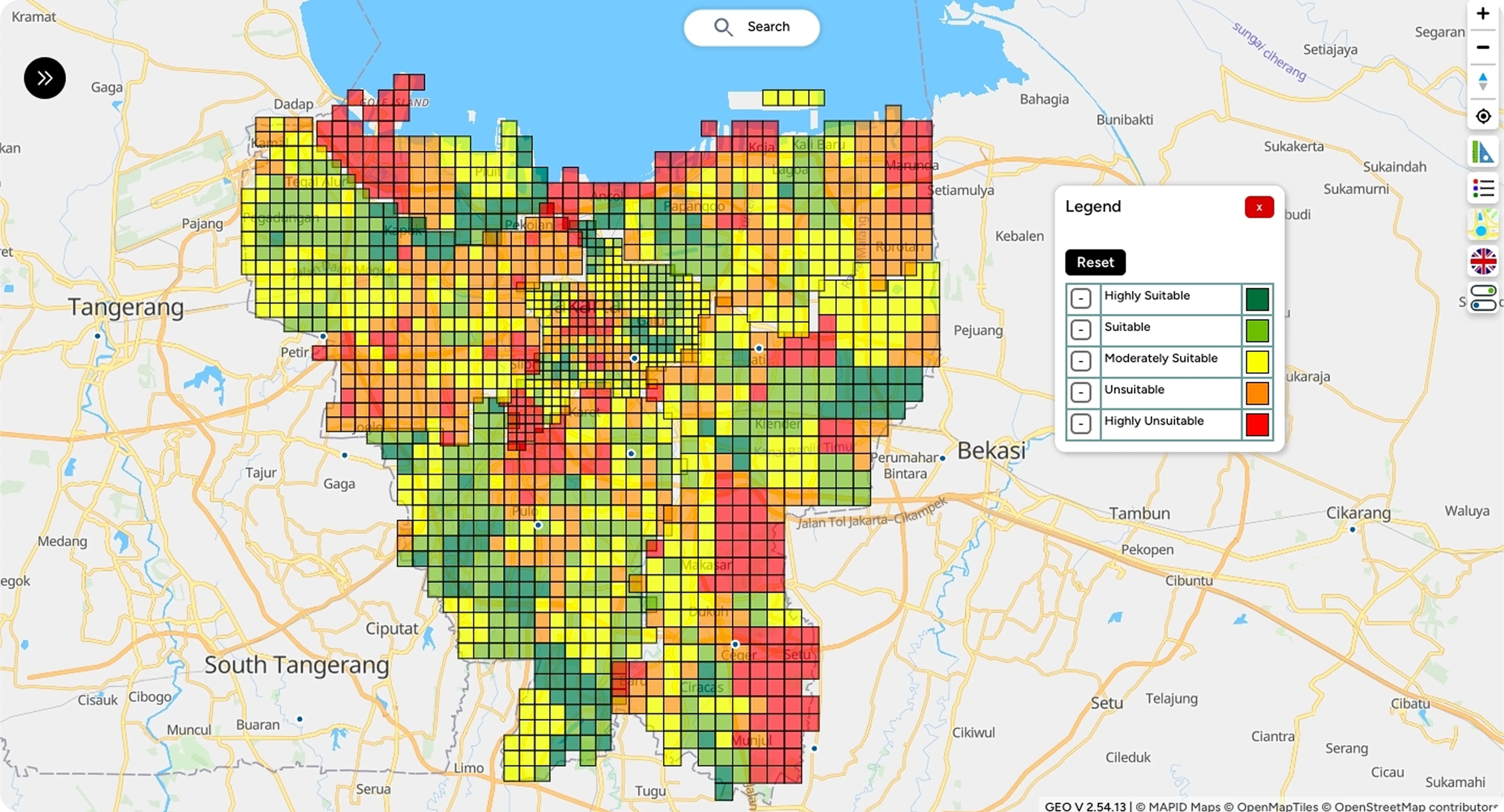
Task: Zoom out with the minus button
Action: click(x=1482, y=47)
